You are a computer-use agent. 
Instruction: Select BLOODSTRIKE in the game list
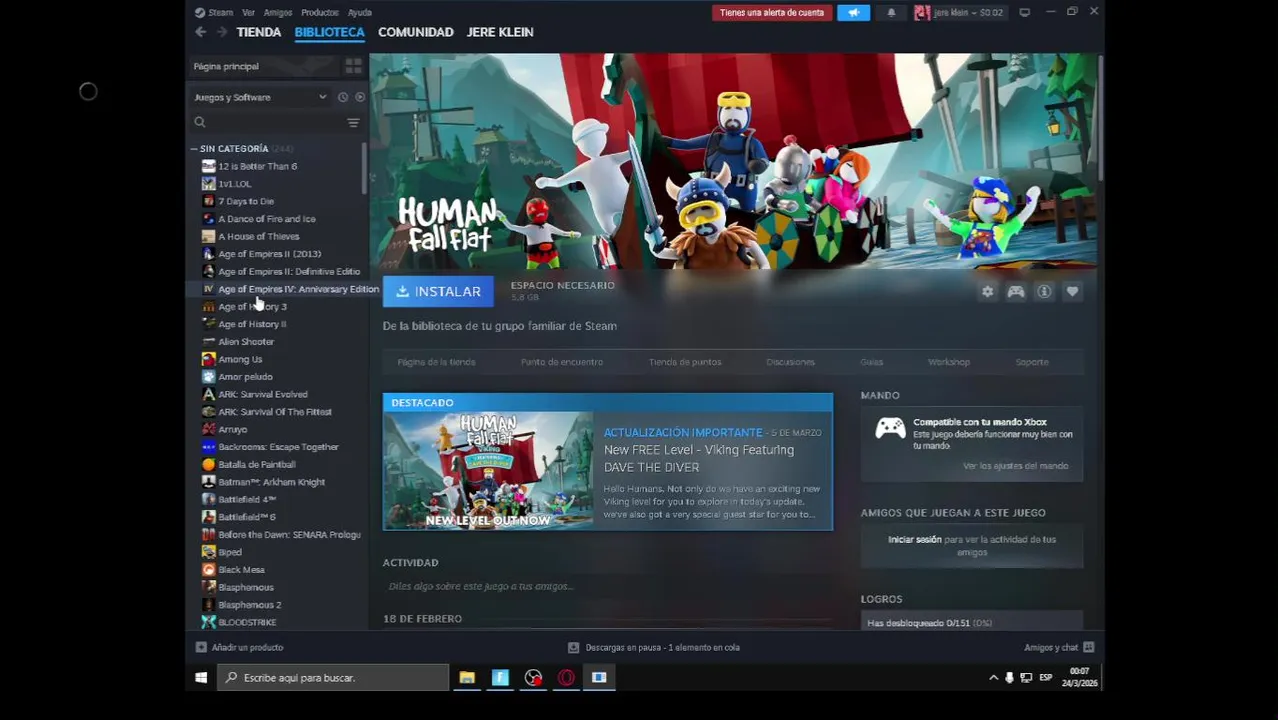coord(247,622)
